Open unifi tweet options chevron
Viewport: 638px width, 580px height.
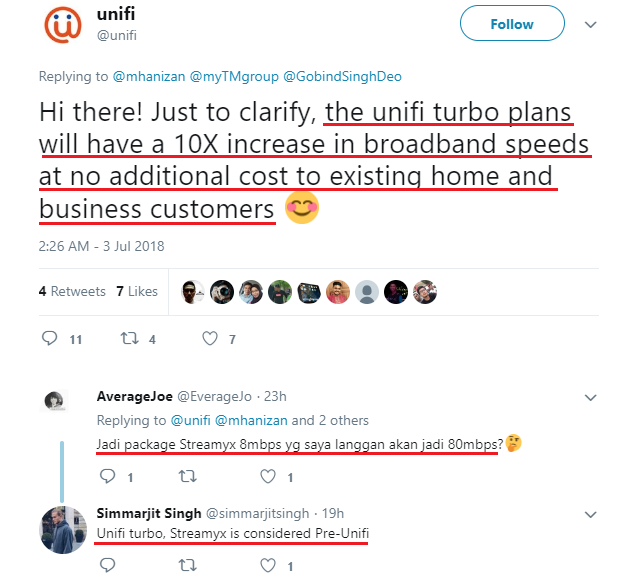click(x=590, y=25)
